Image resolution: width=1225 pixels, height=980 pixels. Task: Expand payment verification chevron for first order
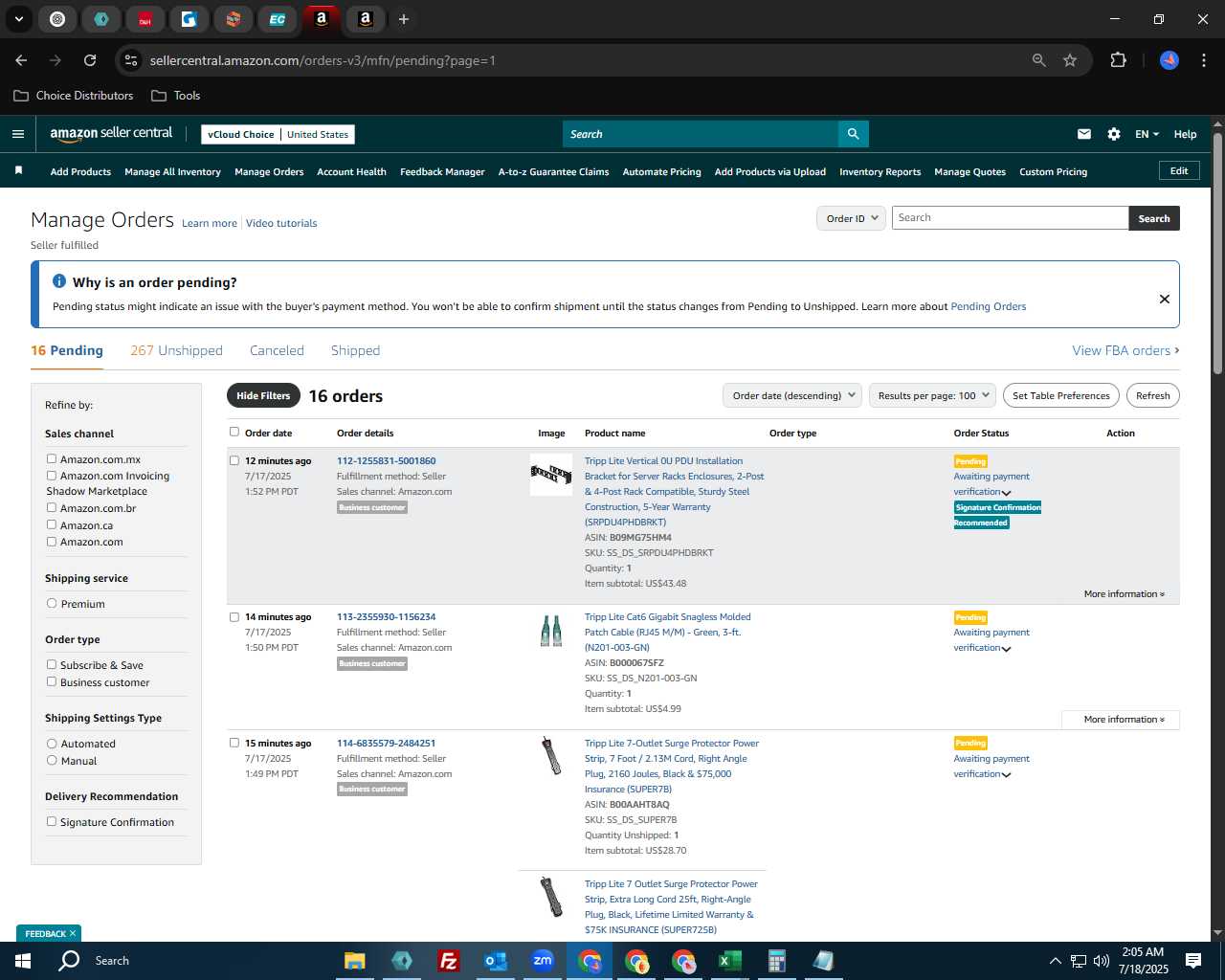[1007, 493]
